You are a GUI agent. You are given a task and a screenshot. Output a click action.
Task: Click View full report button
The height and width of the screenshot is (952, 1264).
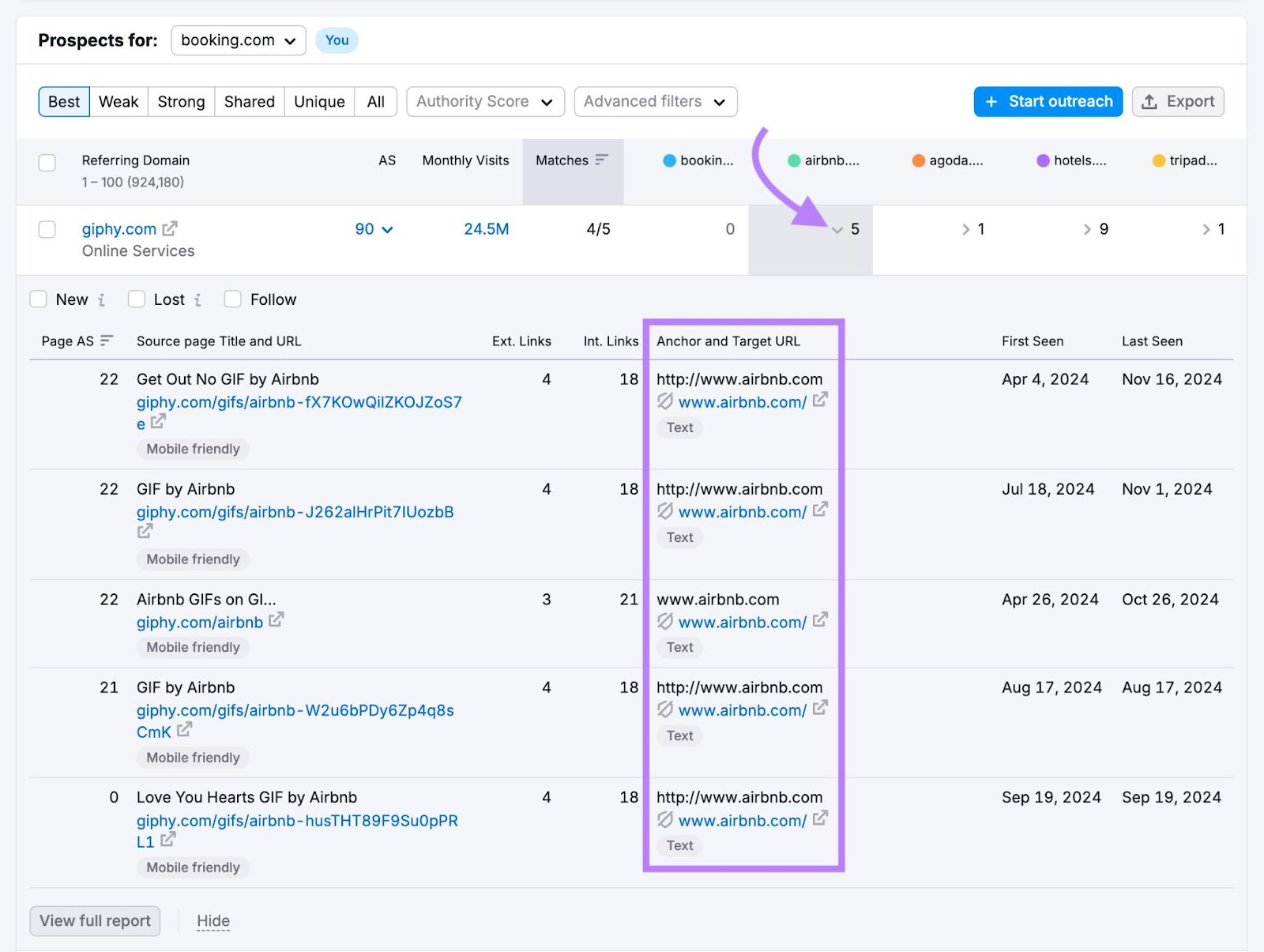95,920
